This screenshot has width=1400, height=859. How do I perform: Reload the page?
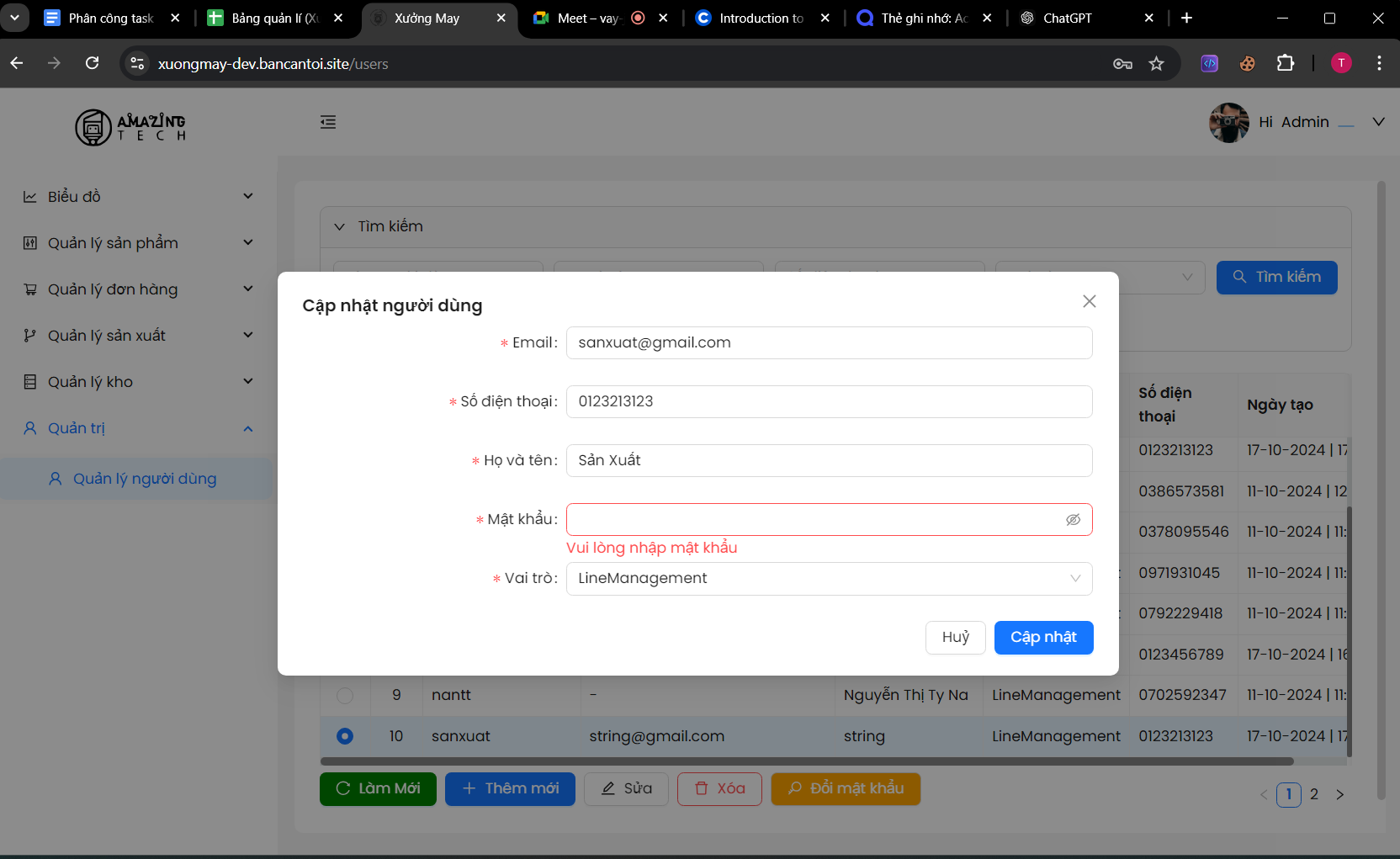tap(93, 63)
